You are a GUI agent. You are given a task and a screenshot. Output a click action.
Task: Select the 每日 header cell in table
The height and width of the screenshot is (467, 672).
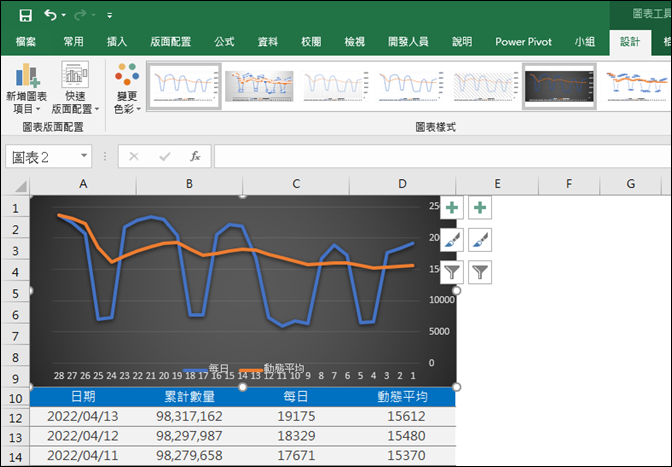click(296, 397)
